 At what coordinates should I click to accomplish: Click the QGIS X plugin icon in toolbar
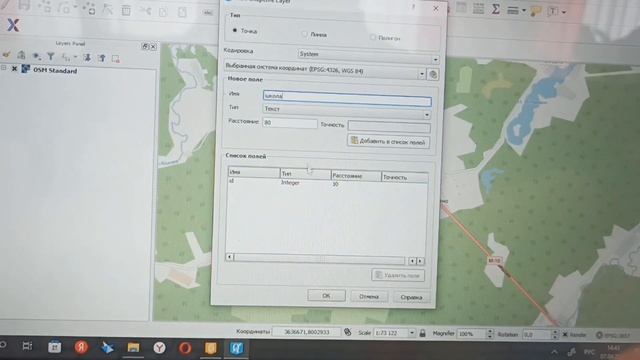[13, 25]
